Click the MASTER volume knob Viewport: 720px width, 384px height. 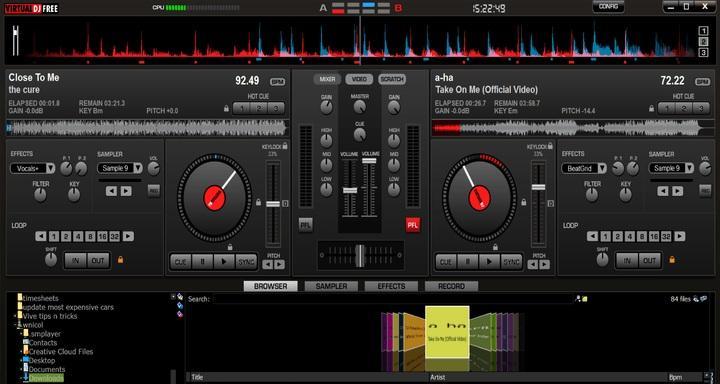tap(360, 107)
